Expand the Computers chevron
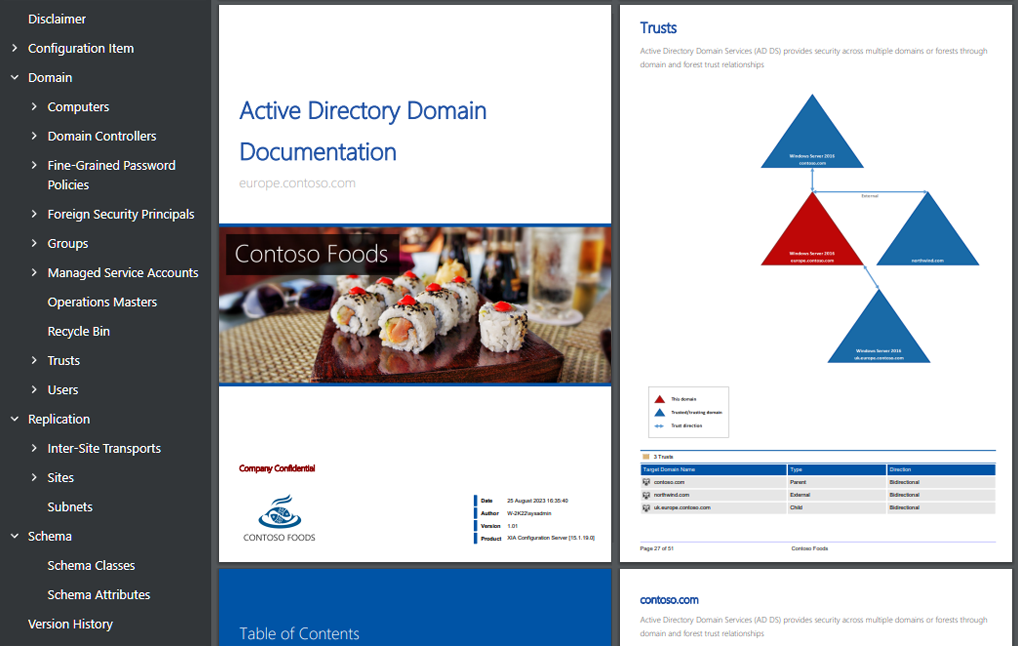This screenshot has width=1018, height=646. point(34,106)
